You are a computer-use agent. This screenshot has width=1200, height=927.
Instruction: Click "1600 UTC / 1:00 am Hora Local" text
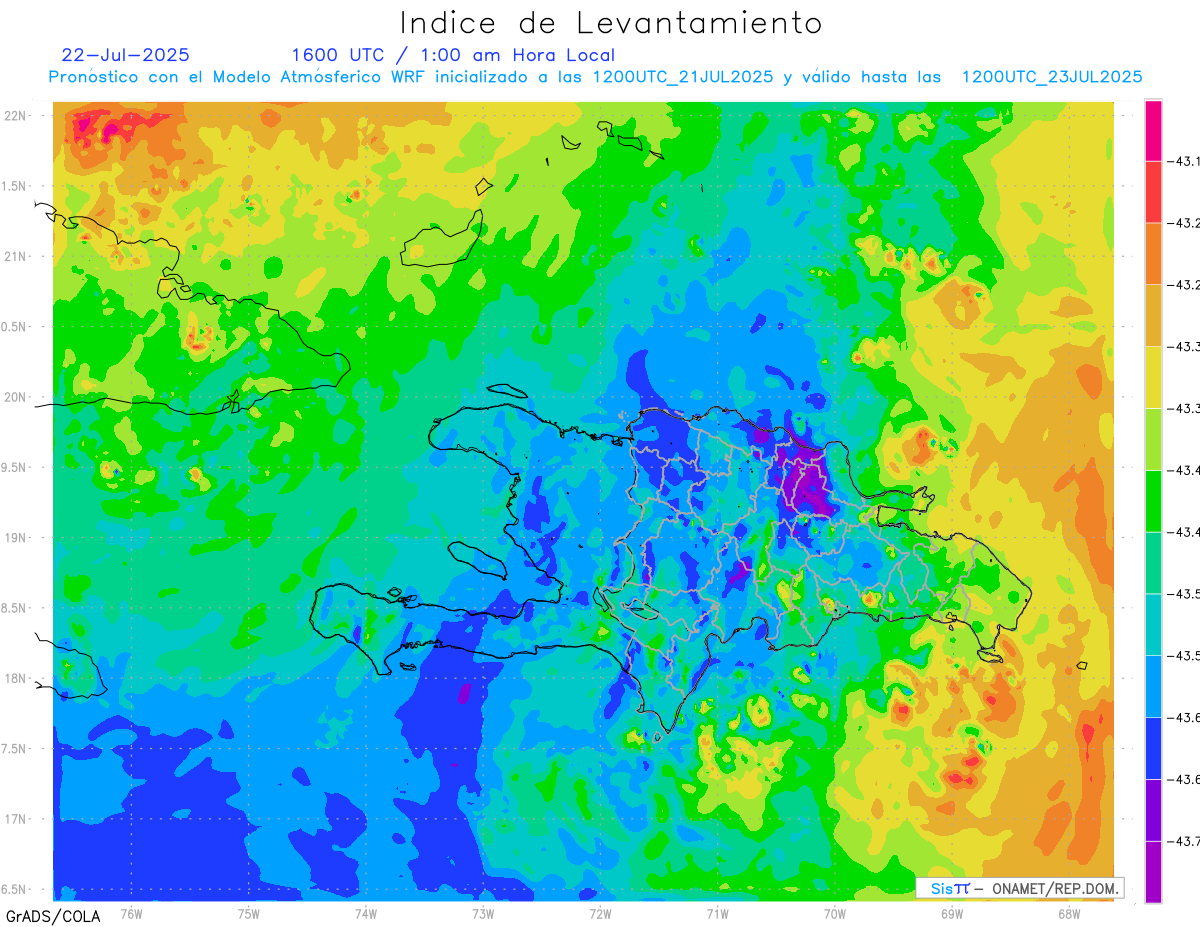tap(453, 56)
